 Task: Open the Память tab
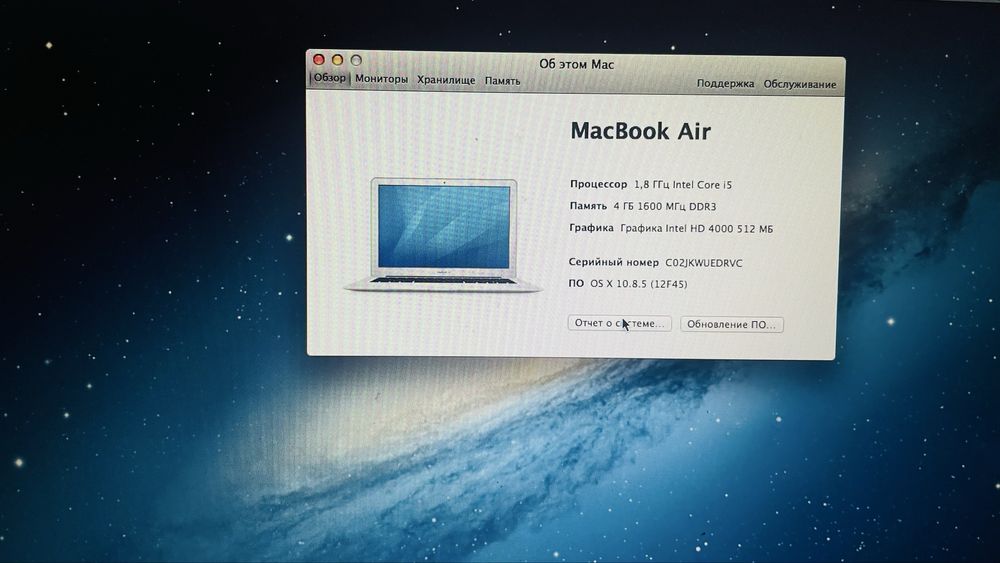(502, 81)
